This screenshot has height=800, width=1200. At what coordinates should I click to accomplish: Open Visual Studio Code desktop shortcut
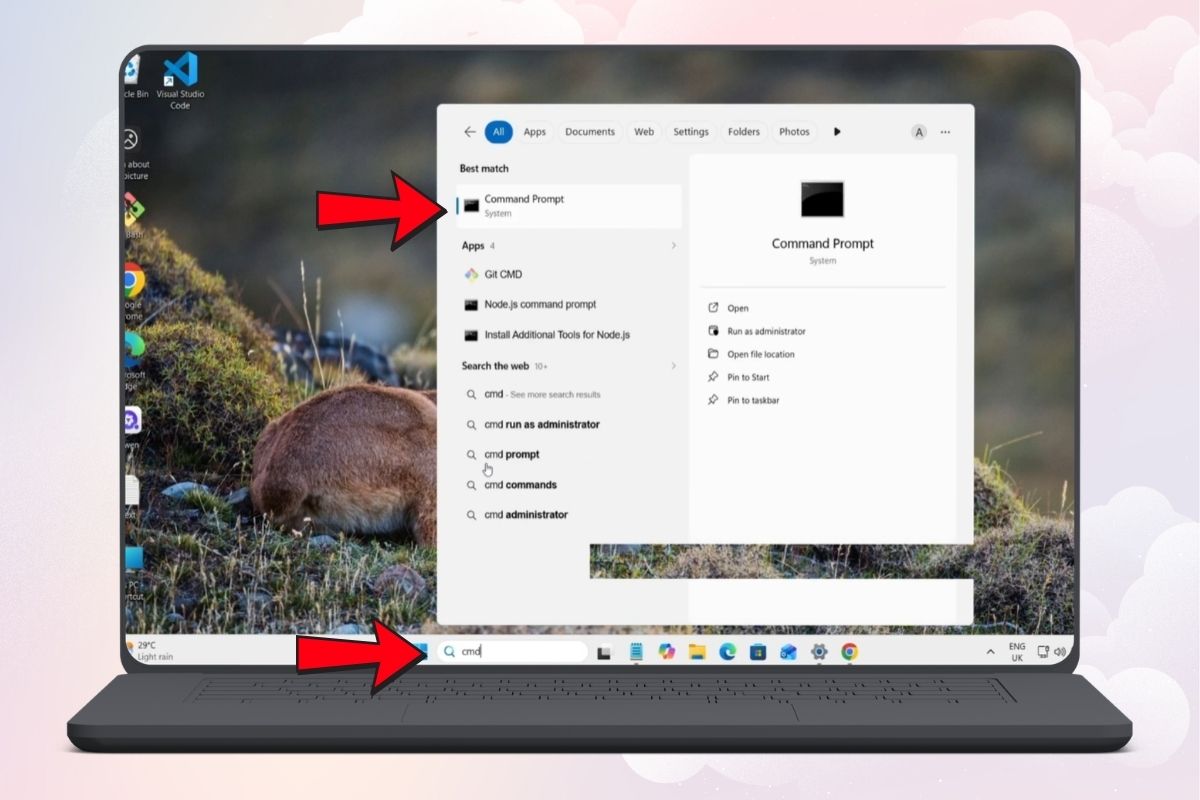pos(180,82)
